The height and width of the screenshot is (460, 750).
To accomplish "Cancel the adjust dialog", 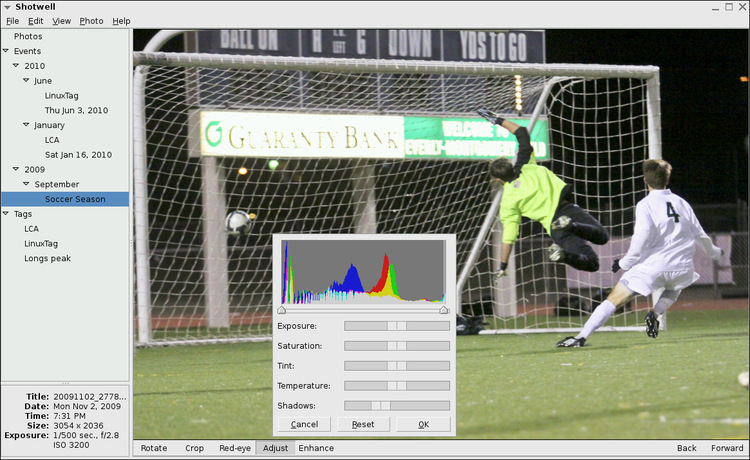I will pos(304,424).
